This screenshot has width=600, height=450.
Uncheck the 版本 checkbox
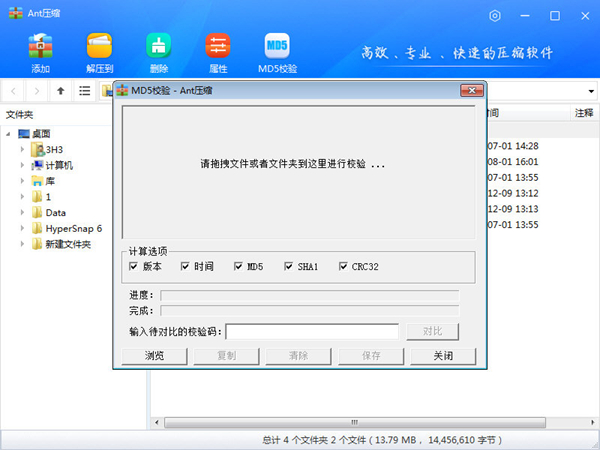133,267
